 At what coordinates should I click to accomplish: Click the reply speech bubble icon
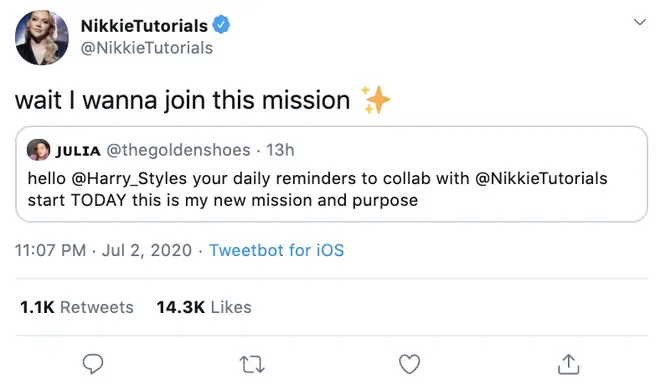click(x=93, y=364)
